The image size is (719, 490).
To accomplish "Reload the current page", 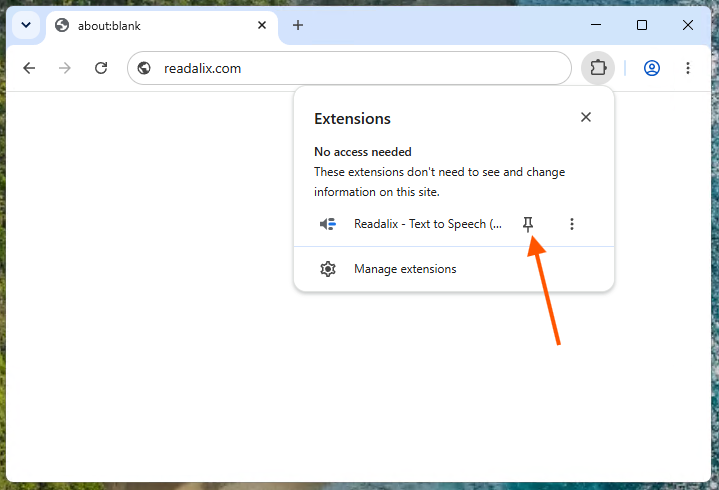I will (101, 68).
